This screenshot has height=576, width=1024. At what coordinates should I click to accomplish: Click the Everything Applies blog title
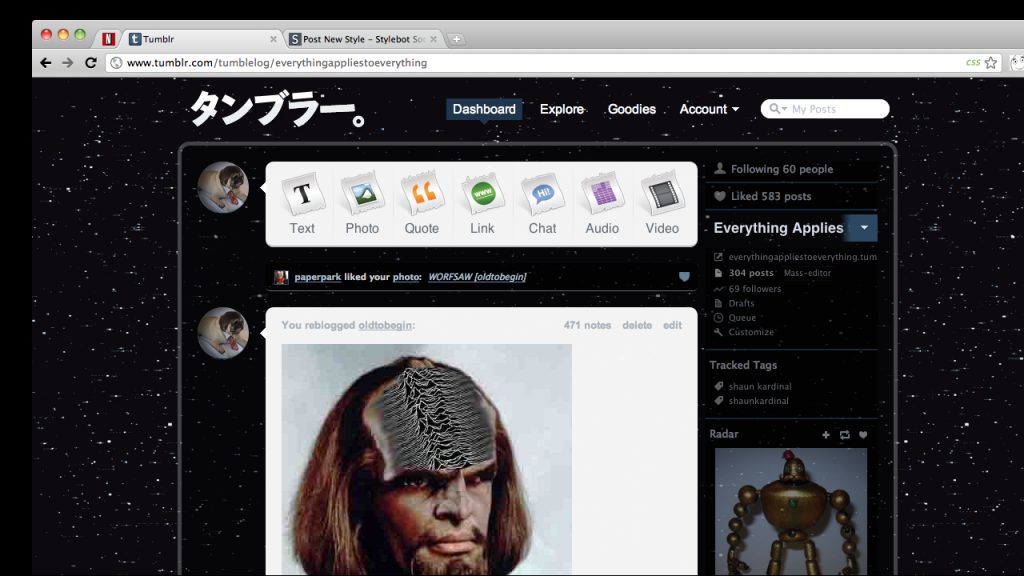tap(778, 228)
